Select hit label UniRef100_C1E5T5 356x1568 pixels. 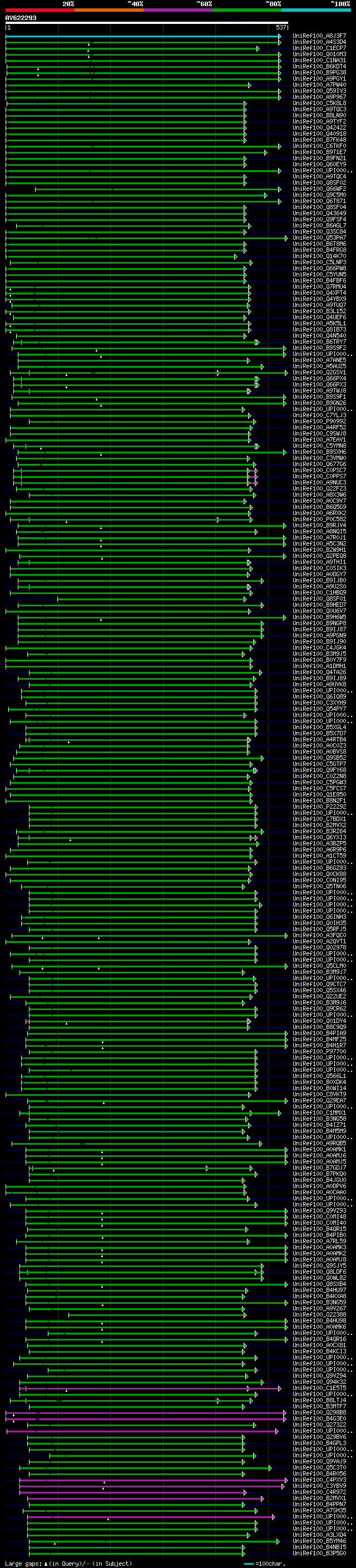click(319, 1388)
